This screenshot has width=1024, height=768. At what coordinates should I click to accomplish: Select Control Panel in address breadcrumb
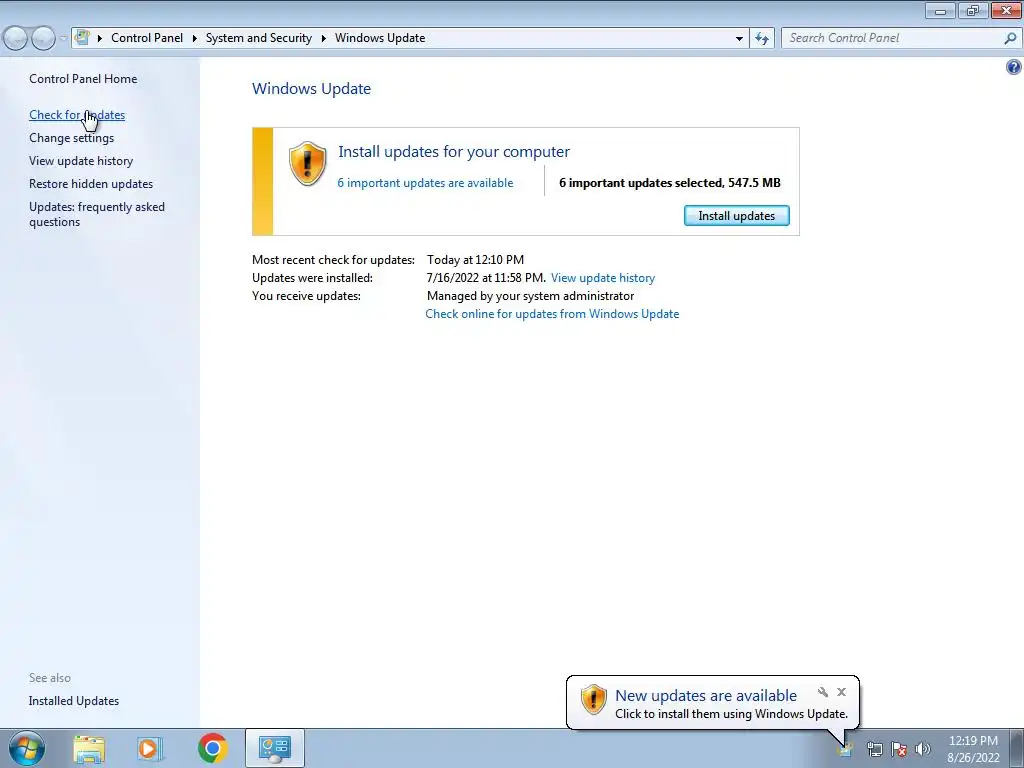(x=147, y=38)
